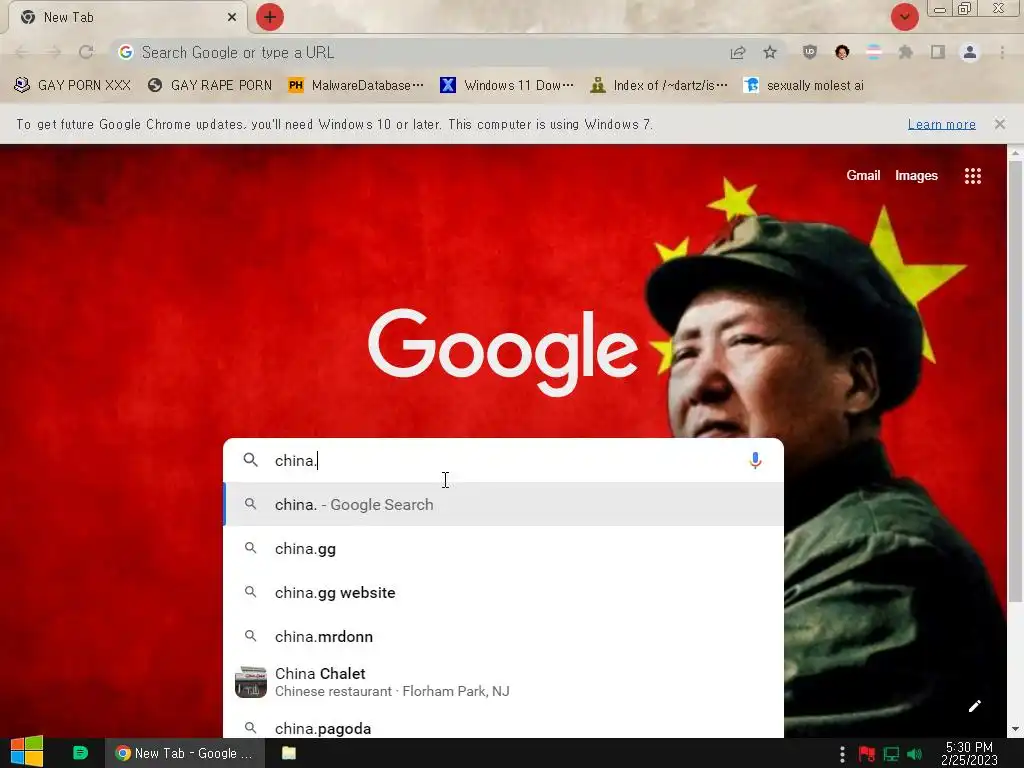The height and width of the screenshot is (768, 1024).
Task: Click the China Chalet thumbnail image
Action: click(251, 682)
